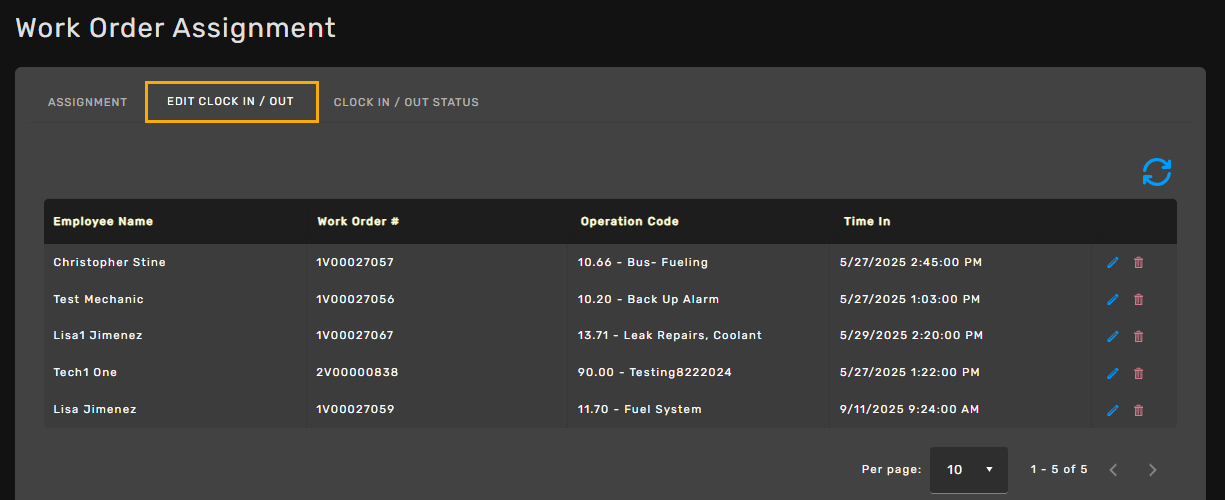Click trash icon for Lisa Jimenez
The image size is (1225, 500).
tap(1138, 410)
